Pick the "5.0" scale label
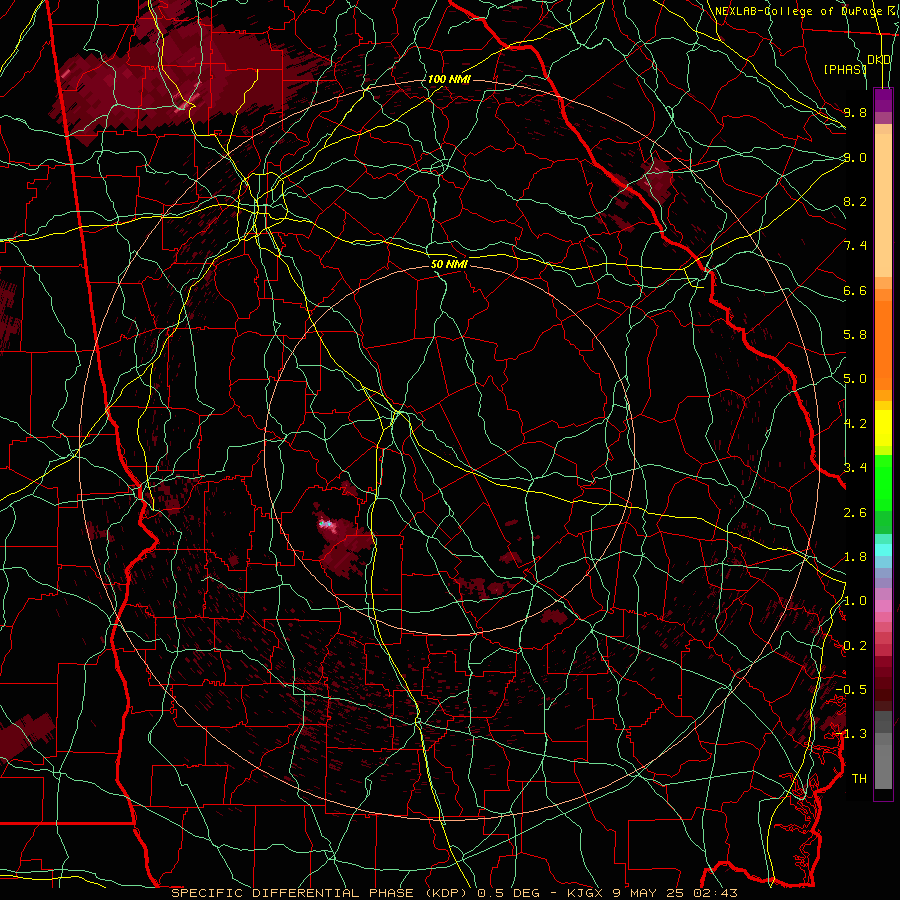 [x=855, y=379]
